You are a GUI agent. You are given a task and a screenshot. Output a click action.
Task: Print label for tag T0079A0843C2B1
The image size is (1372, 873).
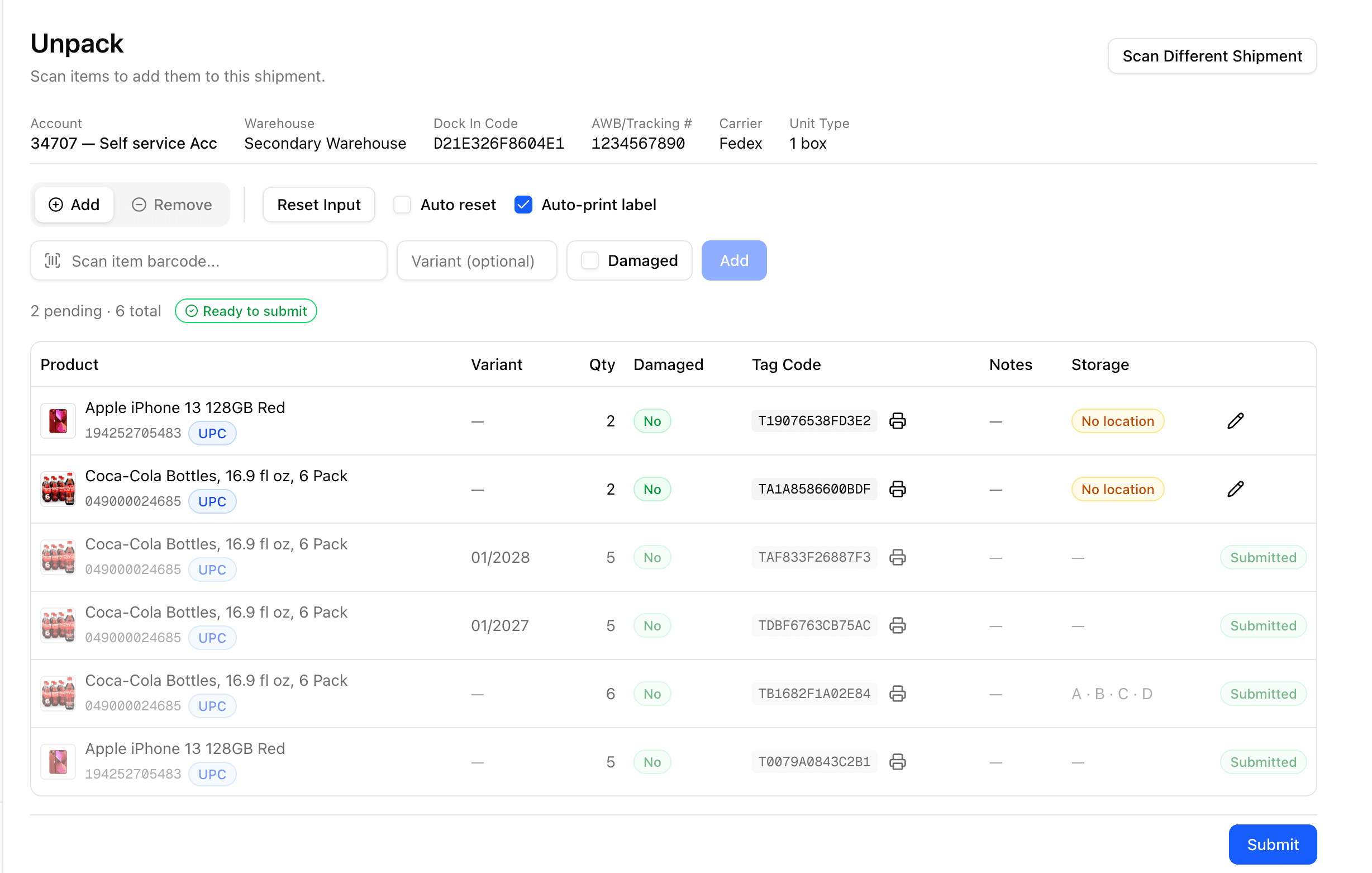tap(897, 762)
